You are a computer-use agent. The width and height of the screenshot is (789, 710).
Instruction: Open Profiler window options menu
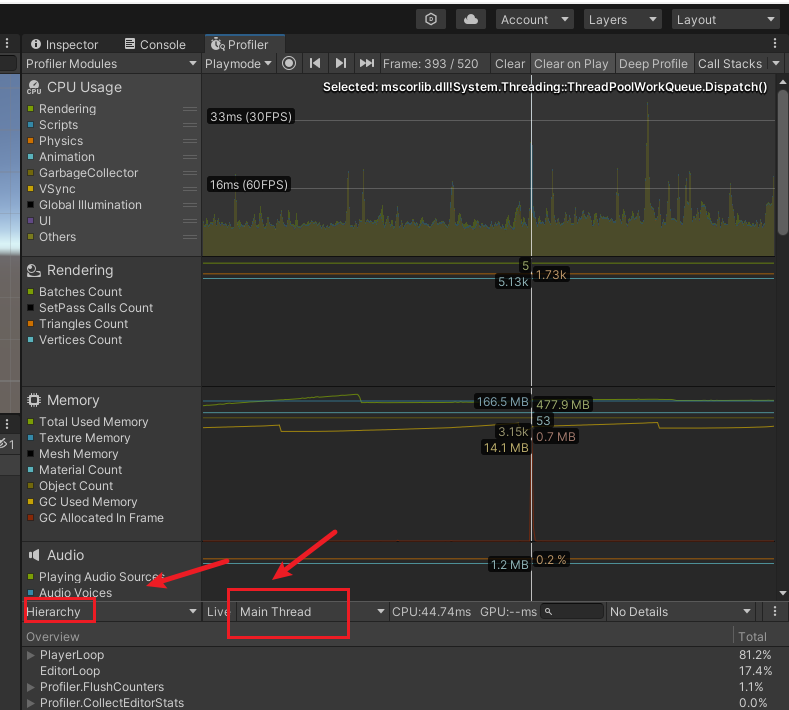pos(775,44)
